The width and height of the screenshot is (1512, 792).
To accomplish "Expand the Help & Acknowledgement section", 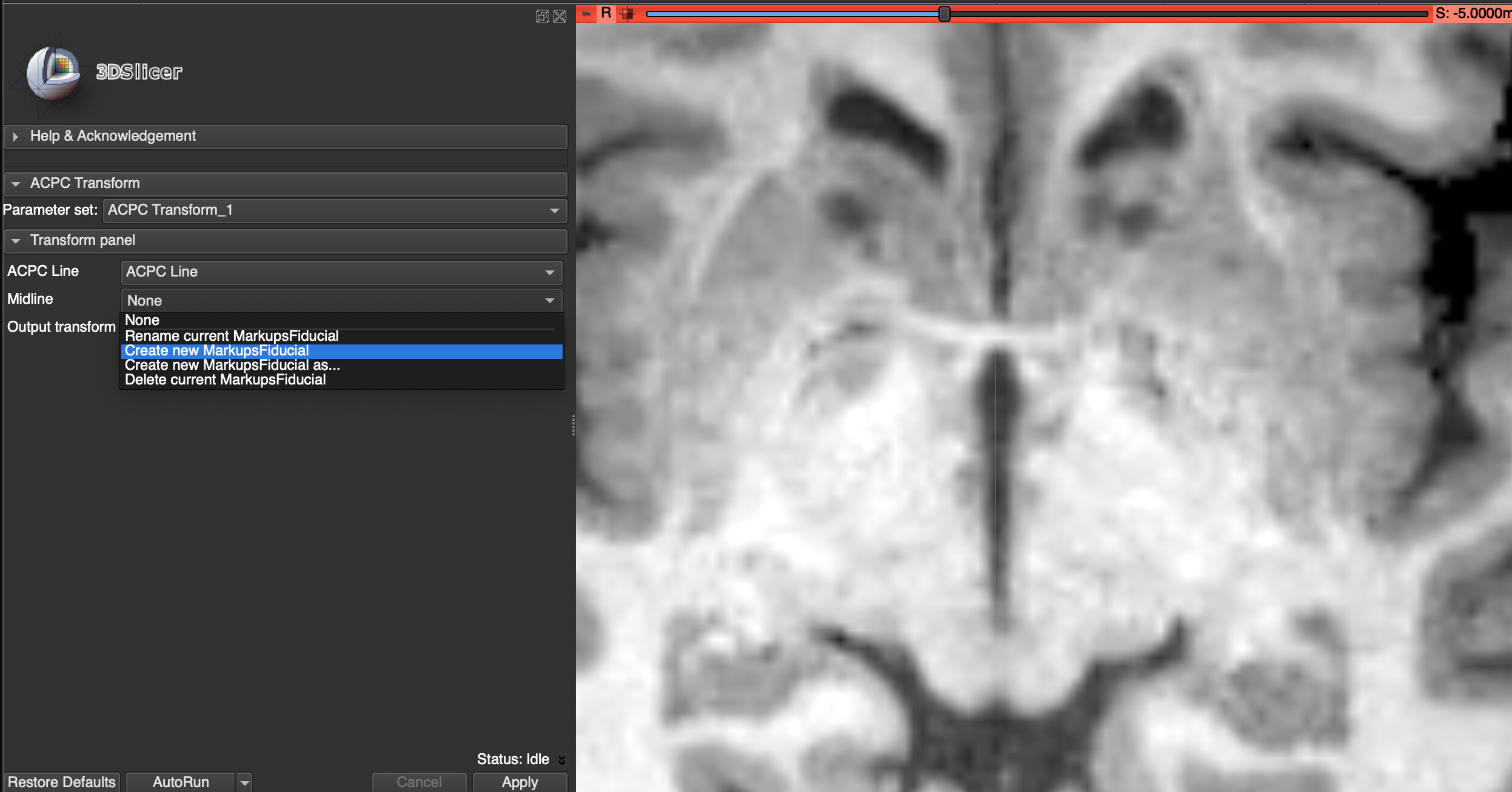I will 16,136.
